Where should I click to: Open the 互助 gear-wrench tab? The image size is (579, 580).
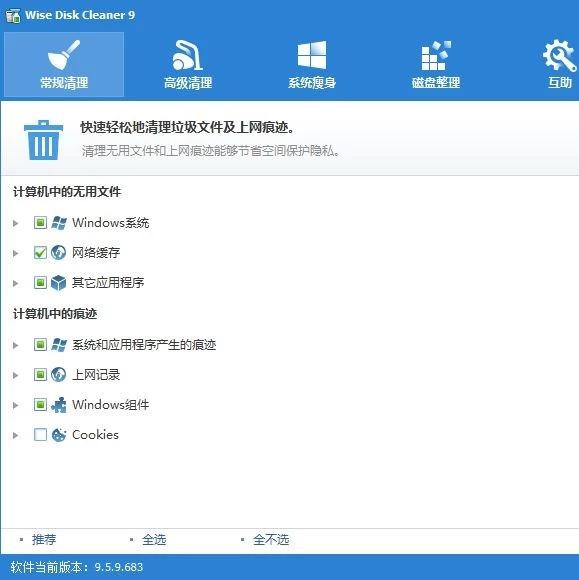tap(559, 64)
